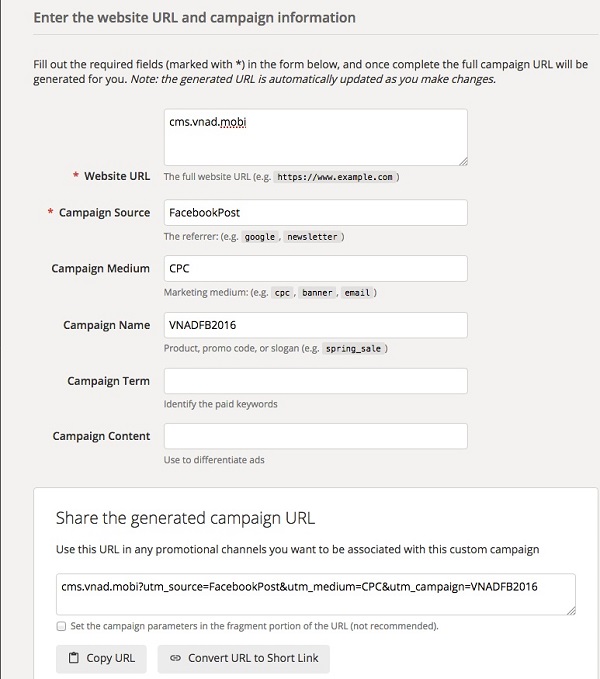Click the chain-link icon beside Convert URL

[175, 658]
